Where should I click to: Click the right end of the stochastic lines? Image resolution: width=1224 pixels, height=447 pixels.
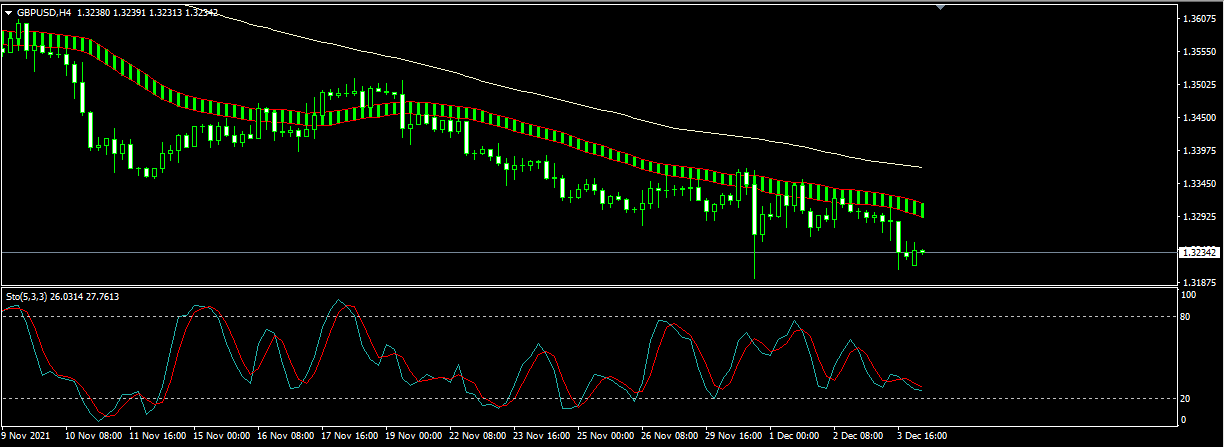coord(921,389)
